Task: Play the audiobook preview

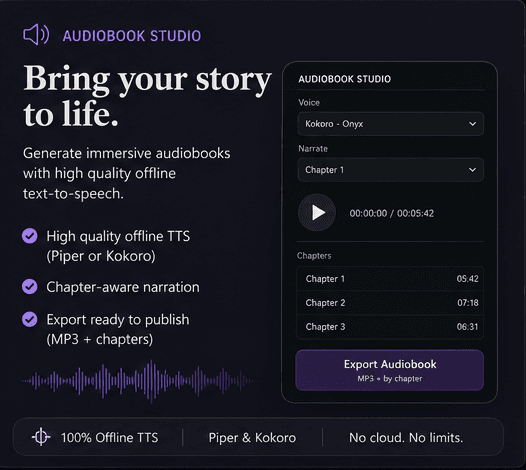Action: (317, 213)
